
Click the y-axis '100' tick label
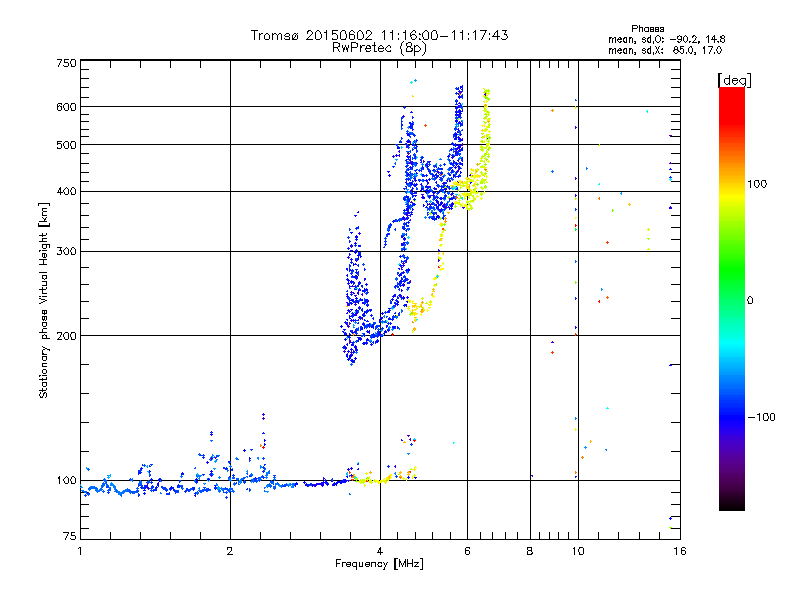click(x=67, y=481)
